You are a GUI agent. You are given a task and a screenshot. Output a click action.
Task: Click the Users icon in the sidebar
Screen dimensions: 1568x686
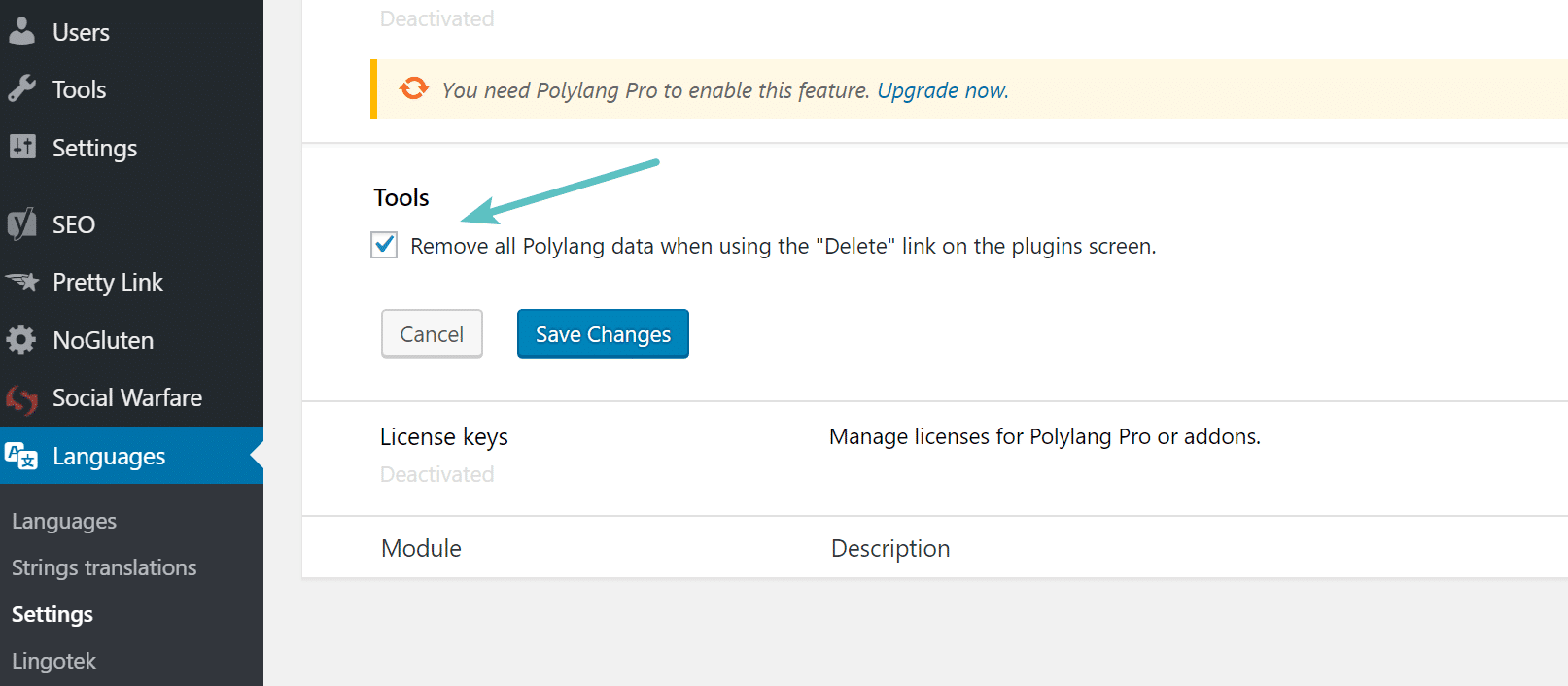(x=21, y=31)
